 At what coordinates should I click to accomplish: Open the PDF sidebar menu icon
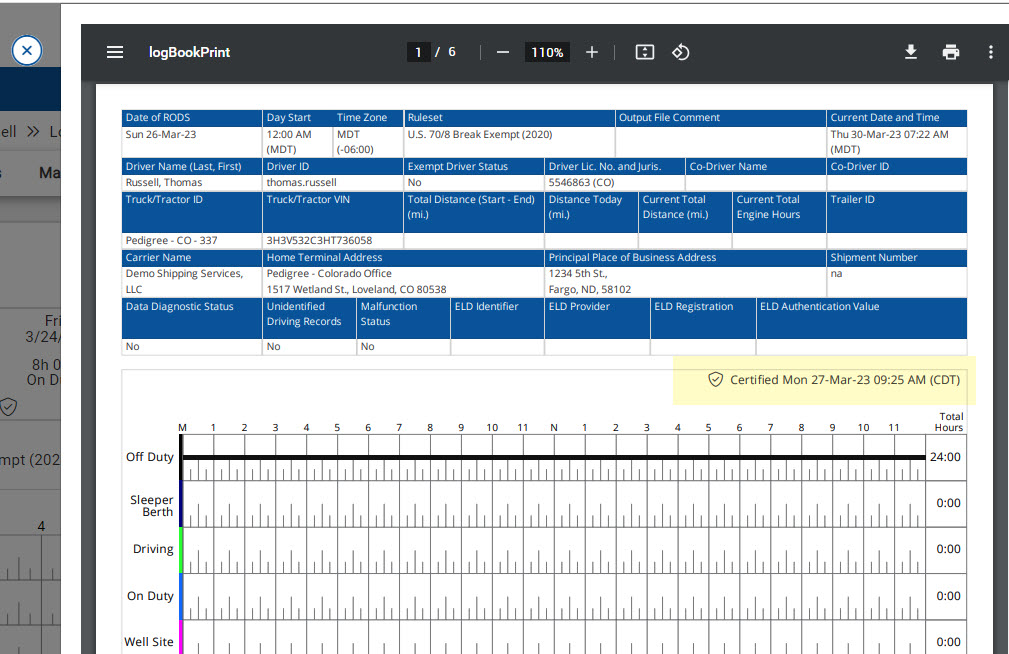(x=115, y=52)
